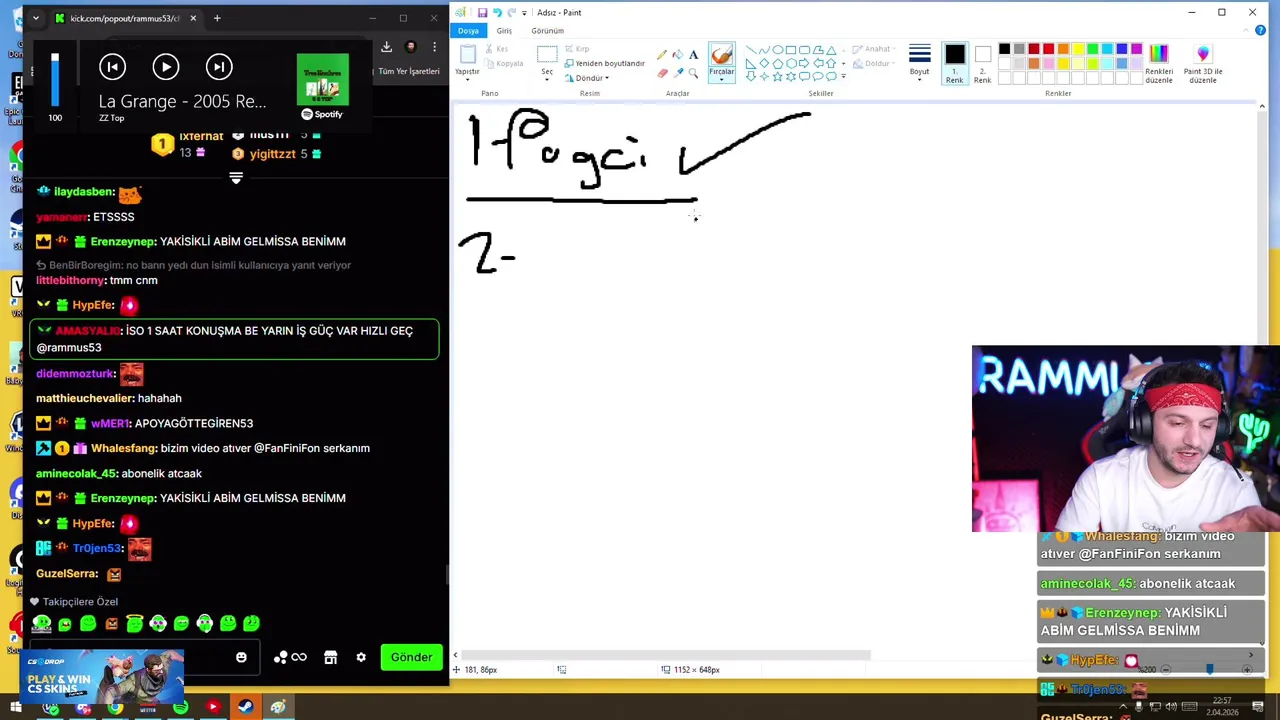Expand the Şekiller shapes gallery arrow
The height and width of the screenshot is (720, 1280).
point(843,77)
